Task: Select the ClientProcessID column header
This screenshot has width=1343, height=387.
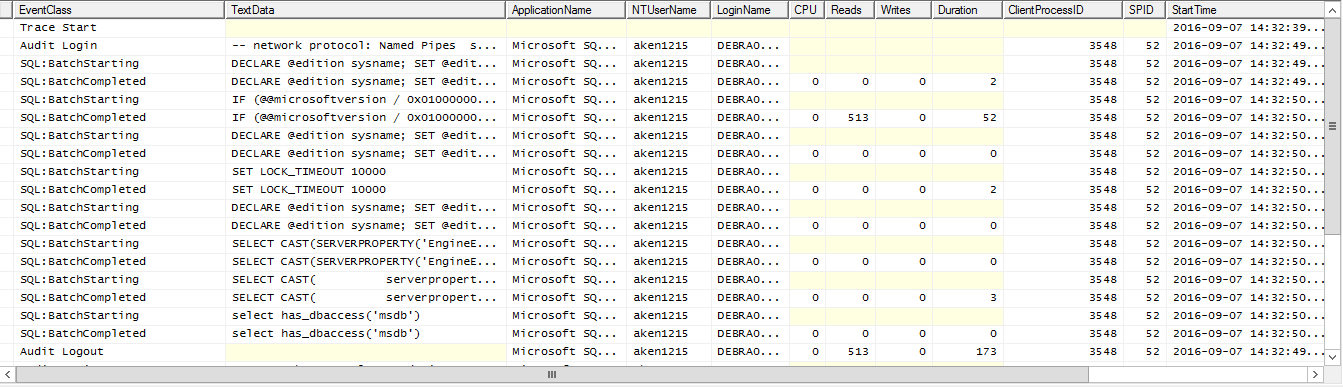Action: pos(1064,9)
